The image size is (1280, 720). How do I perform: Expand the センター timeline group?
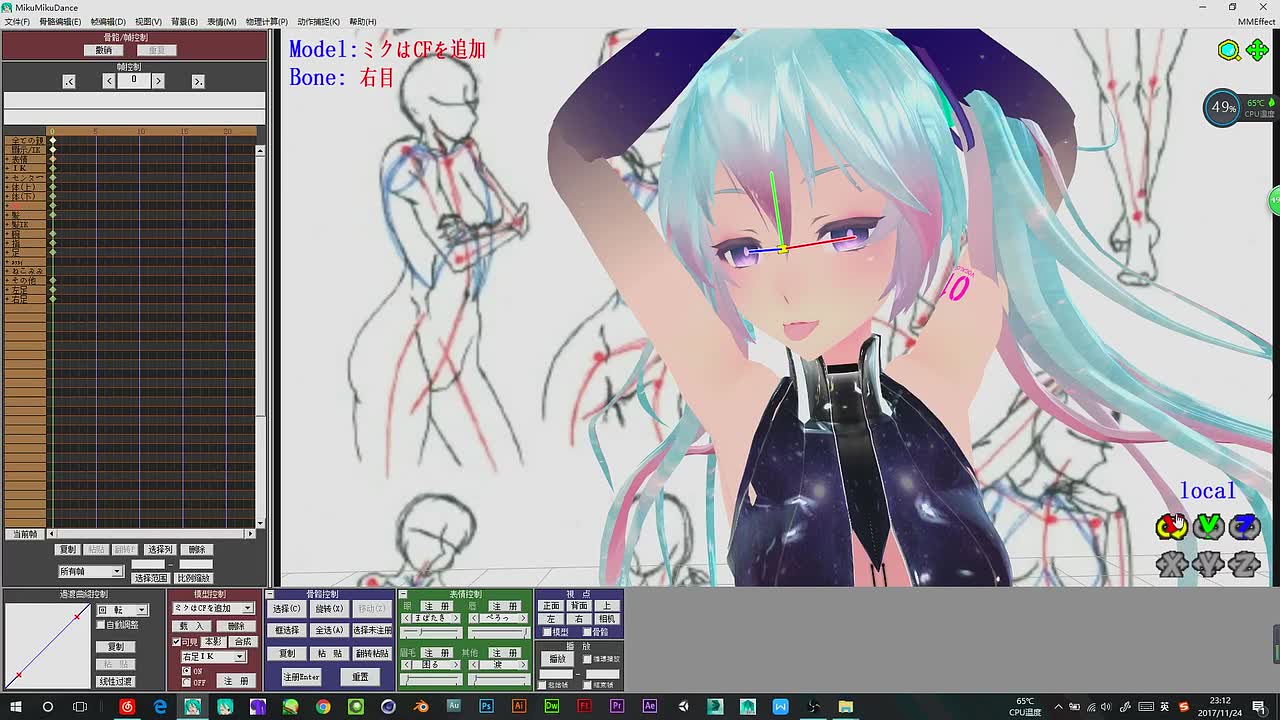[7, 177]
